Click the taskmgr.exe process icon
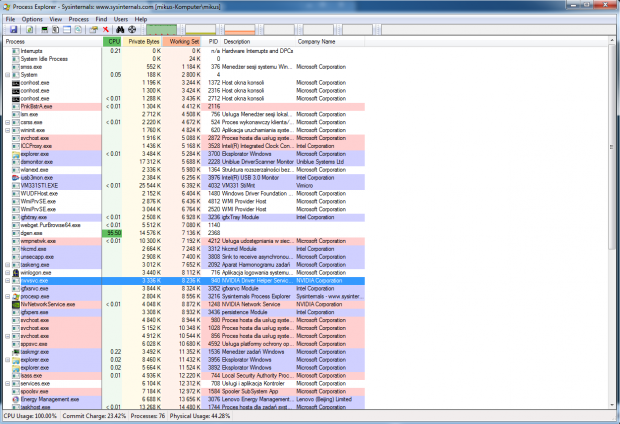The image size is (620, 424). click(x=16, y=352)
